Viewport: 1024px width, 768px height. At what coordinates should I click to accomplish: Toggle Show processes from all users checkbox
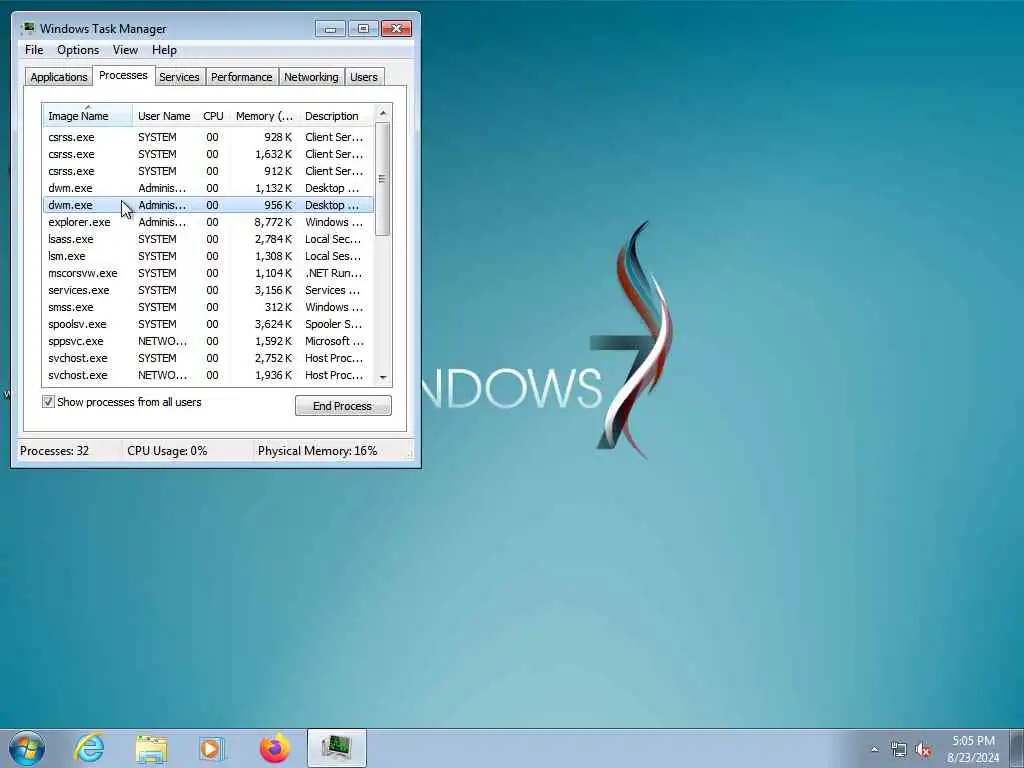[x=48, y=402]
